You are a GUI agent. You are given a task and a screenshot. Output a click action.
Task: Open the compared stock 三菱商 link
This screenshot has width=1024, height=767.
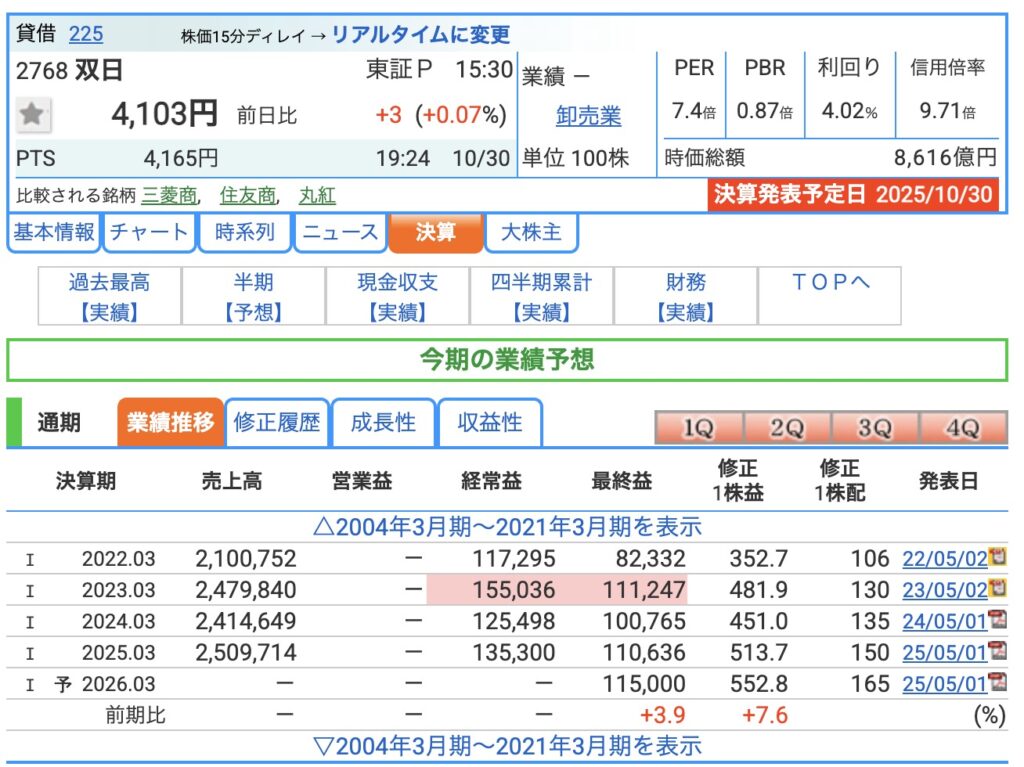170,195
